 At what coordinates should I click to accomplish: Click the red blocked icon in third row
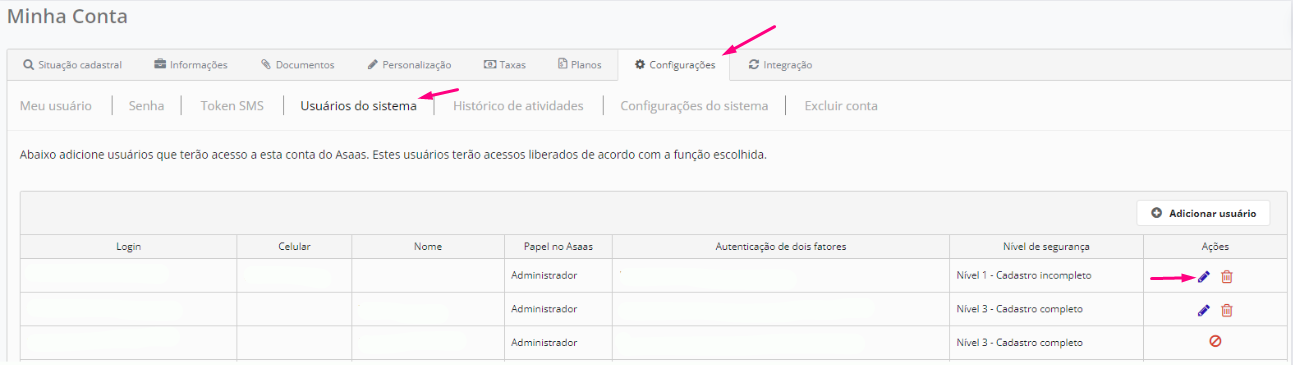1215,341
